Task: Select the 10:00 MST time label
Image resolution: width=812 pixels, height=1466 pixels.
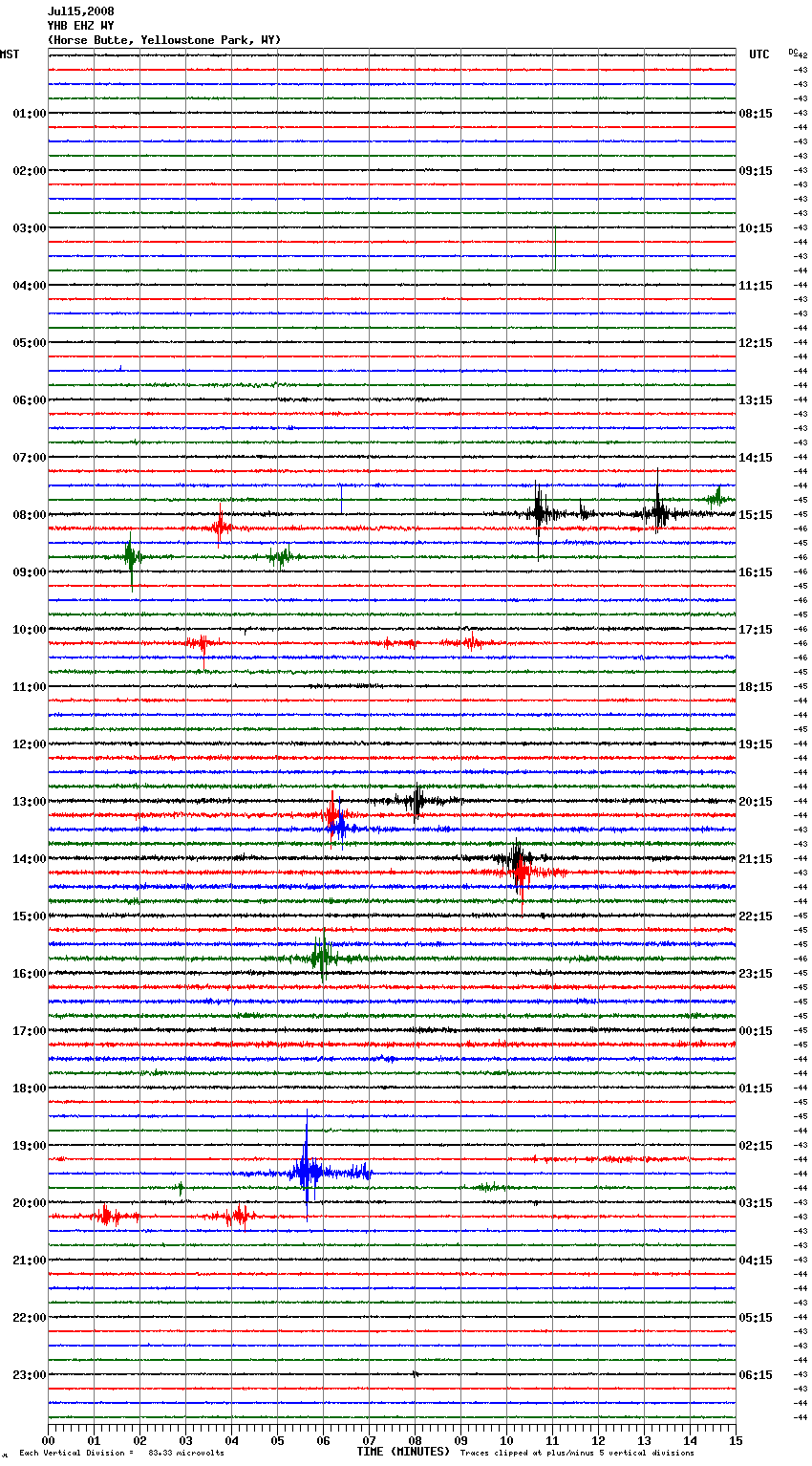Action: (30, 630)
